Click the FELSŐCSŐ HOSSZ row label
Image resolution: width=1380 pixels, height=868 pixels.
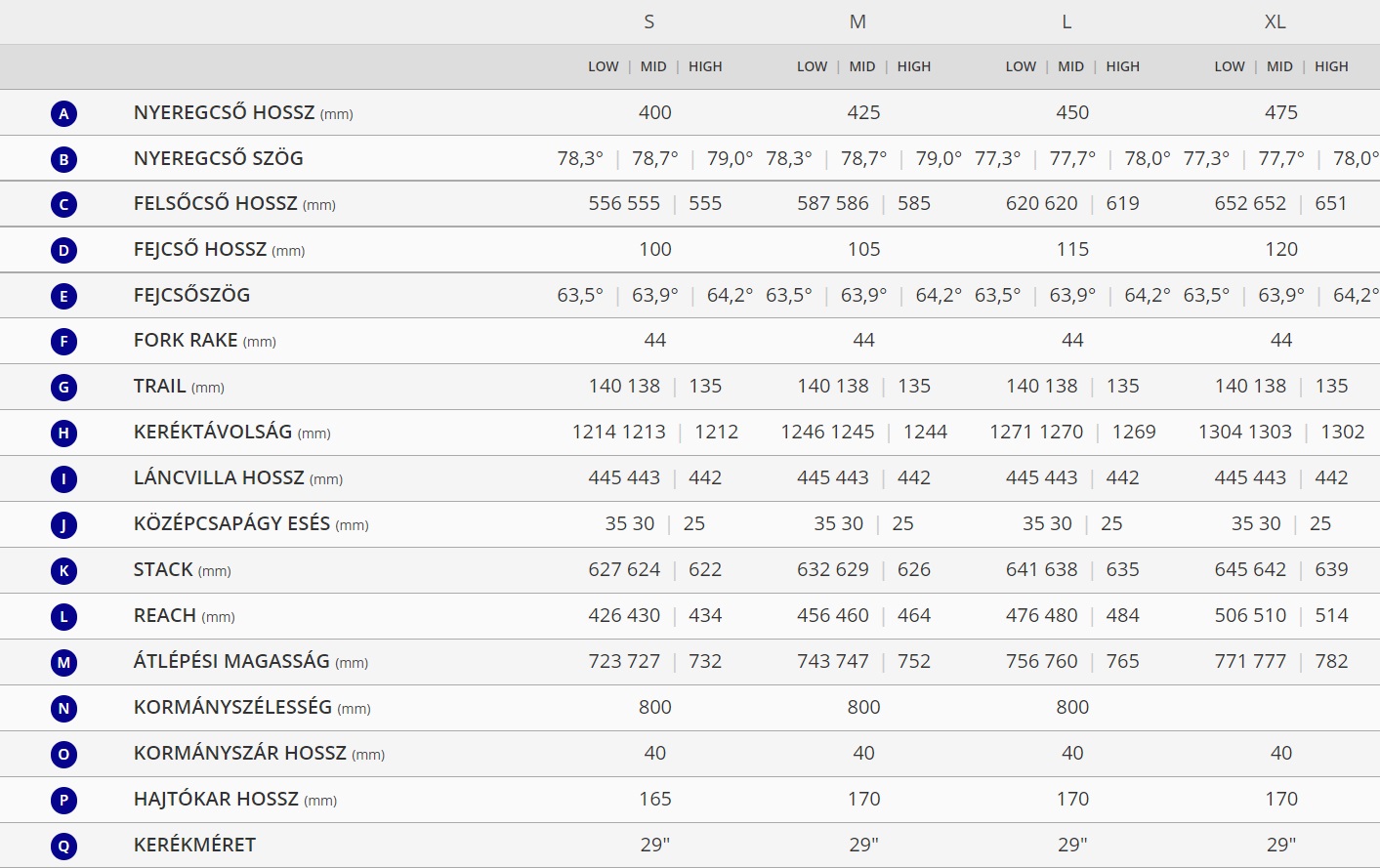click(x=234, y=203)
